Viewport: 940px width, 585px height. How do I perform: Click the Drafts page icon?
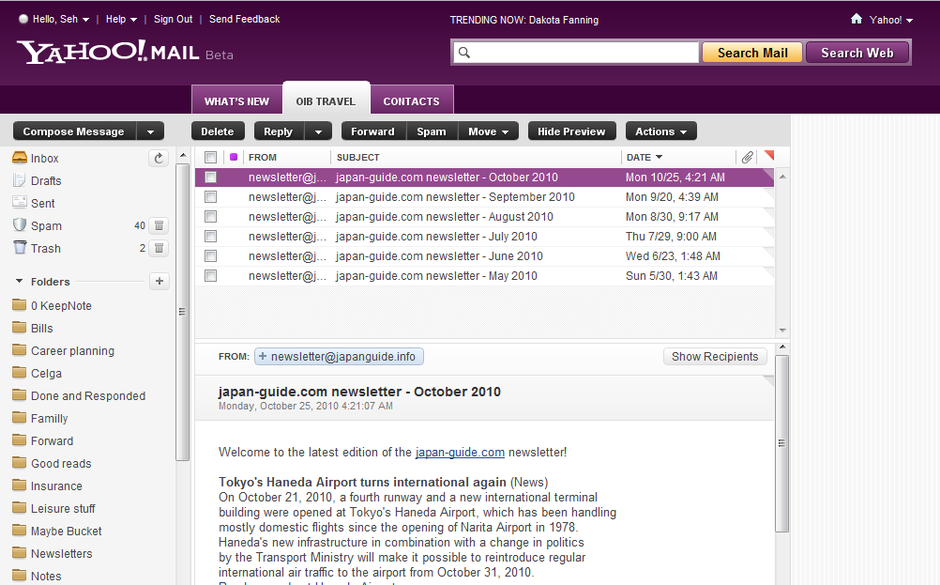(x=20, y=180)
